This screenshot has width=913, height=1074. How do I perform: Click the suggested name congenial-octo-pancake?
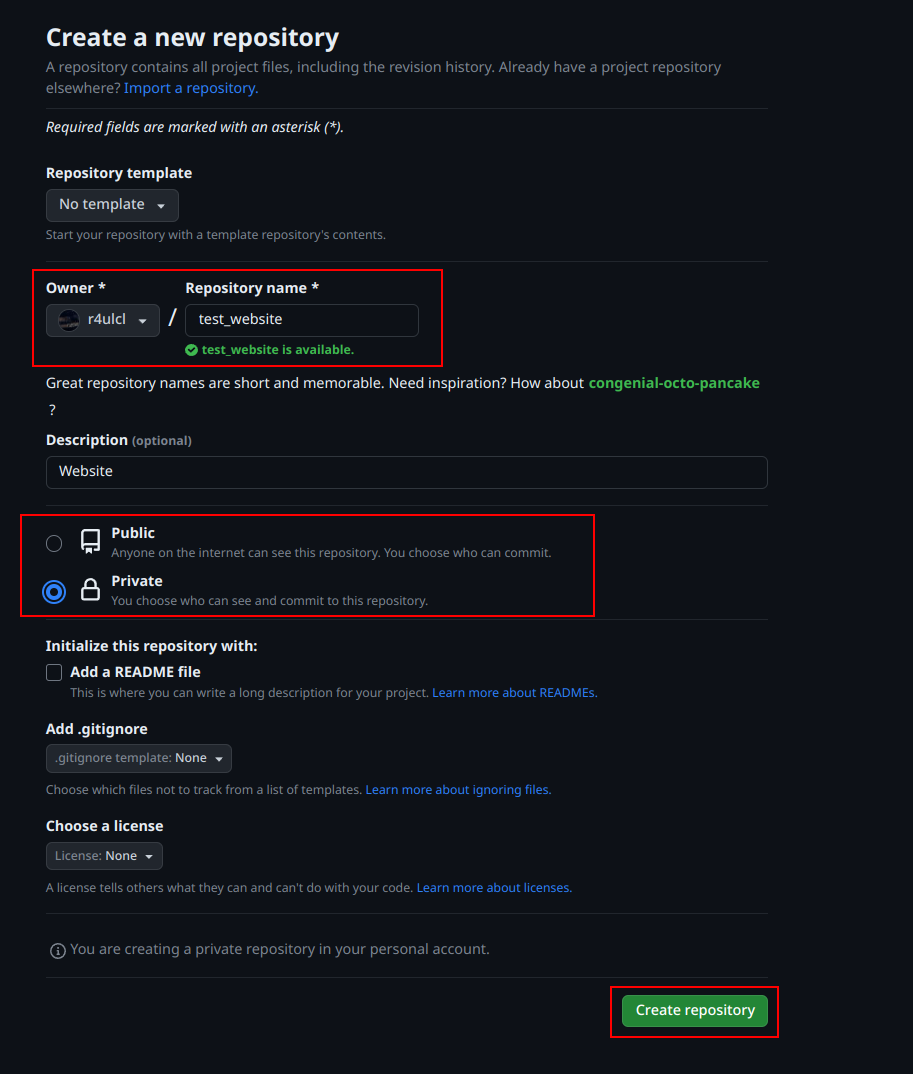(x=674, y=382)
